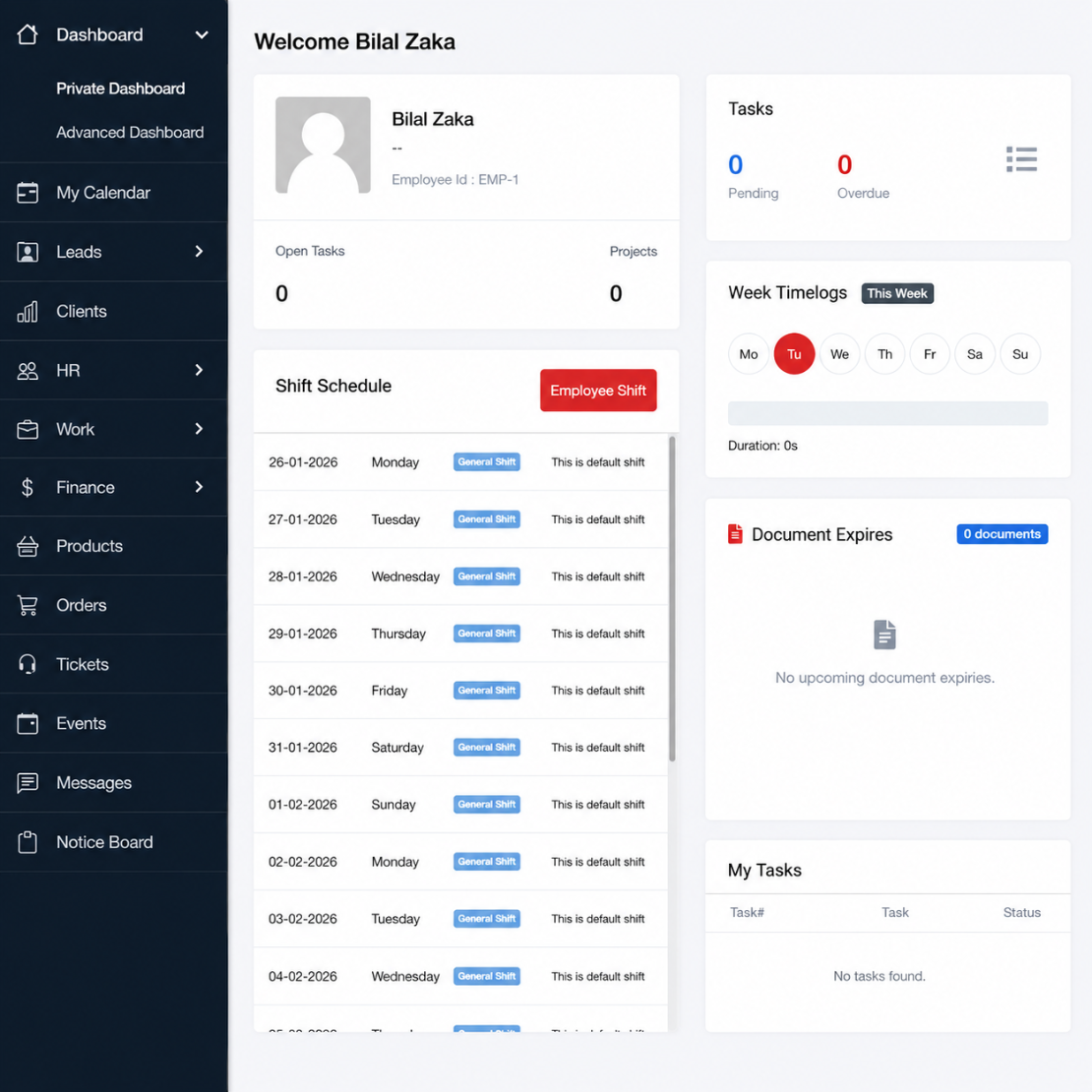Image resolution: width=1092 pixels, height=1092 pixels.
Task: Open Private Dashboard
Action: point(120,89)
